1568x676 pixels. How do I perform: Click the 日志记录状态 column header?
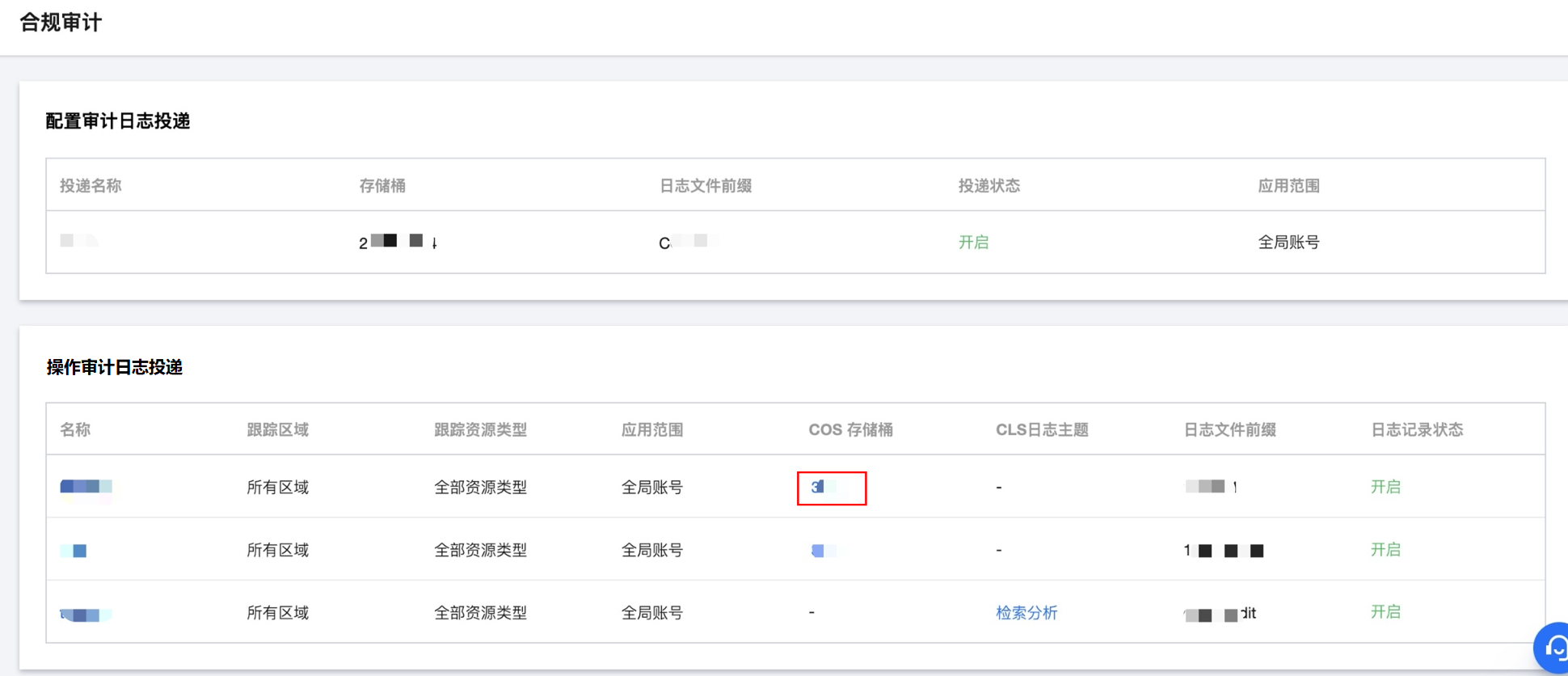1416,430
